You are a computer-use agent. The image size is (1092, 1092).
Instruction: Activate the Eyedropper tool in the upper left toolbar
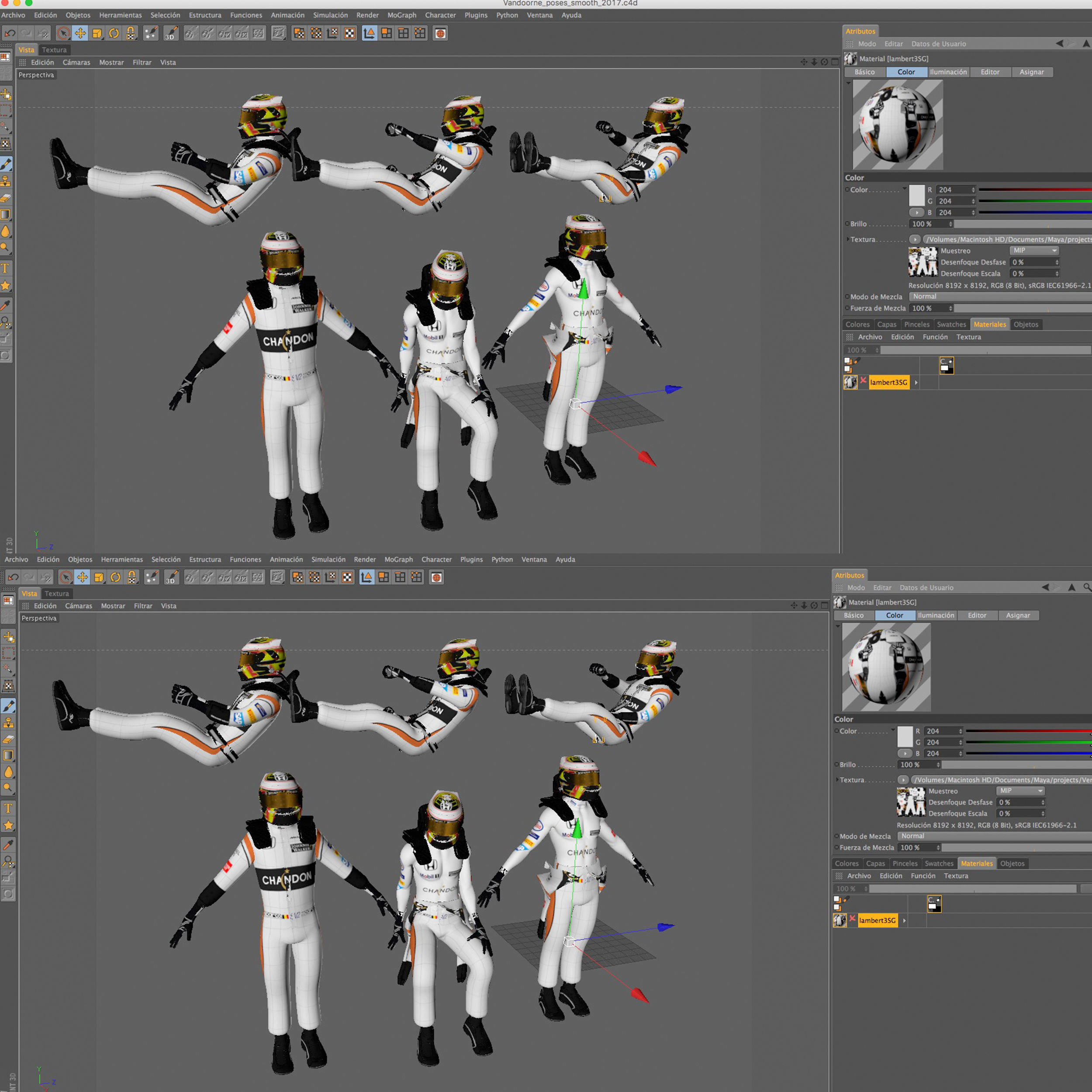click(x=6, y=306)
